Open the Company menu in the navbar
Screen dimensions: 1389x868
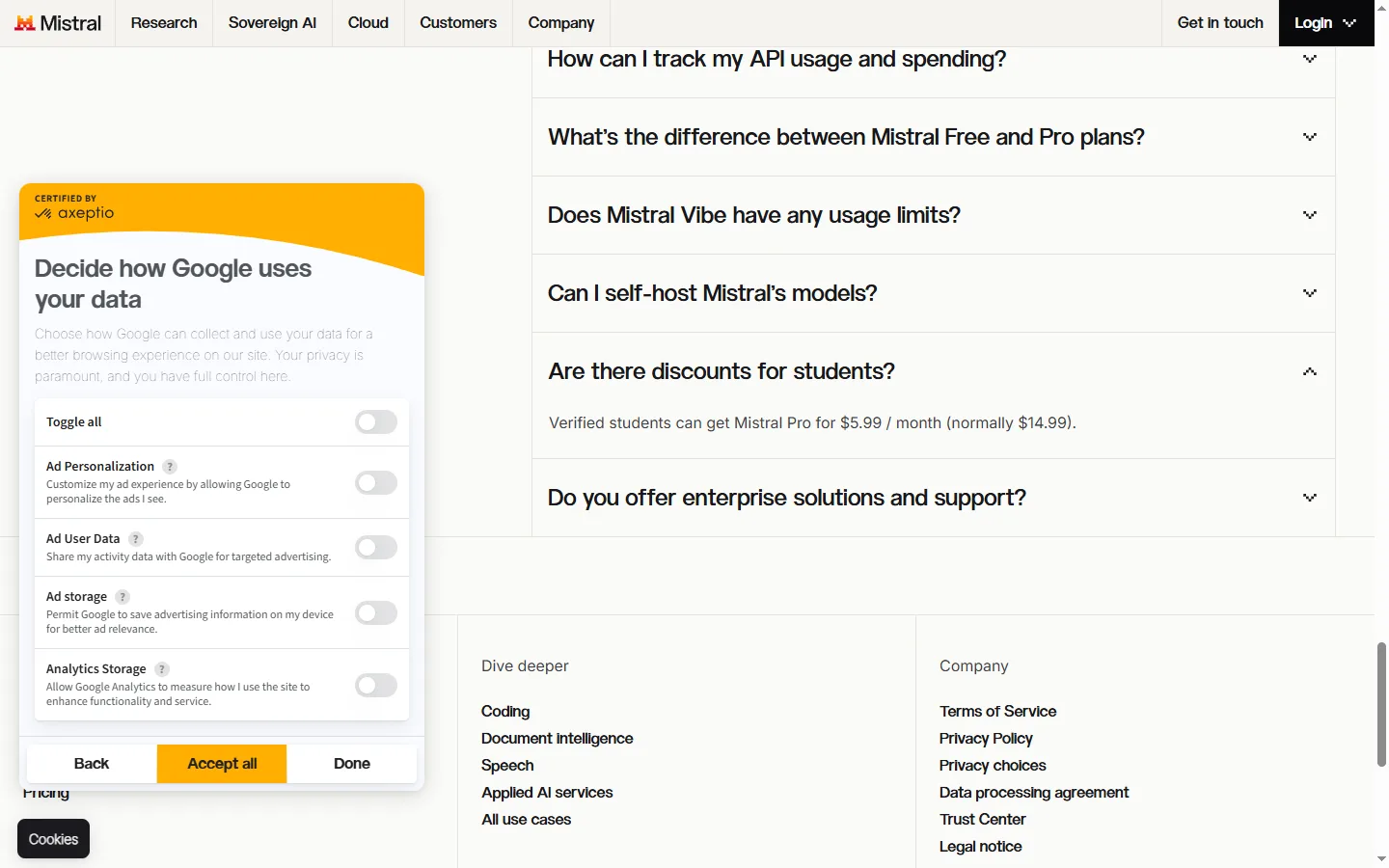click(561, 23)
